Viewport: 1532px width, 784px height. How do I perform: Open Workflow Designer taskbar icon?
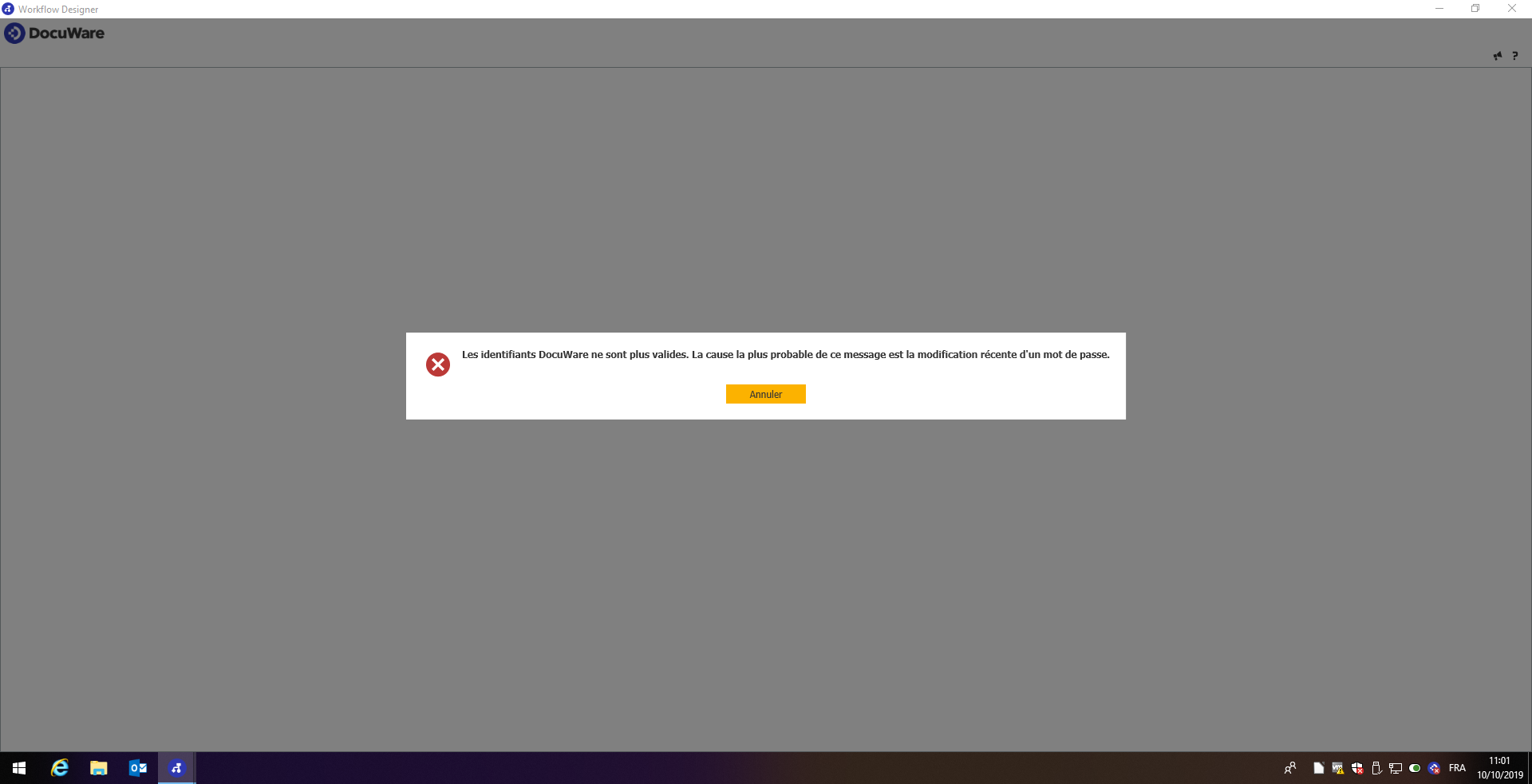pyautogui.click(x=176, y=768)
